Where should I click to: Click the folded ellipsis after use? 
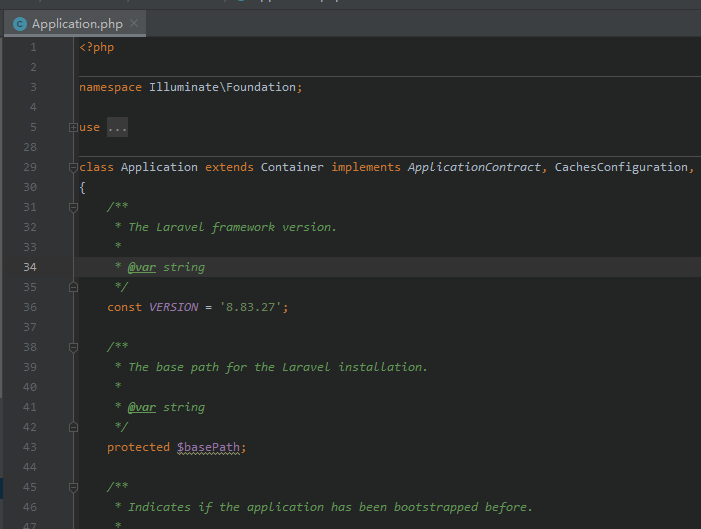(x=117, y=127)
